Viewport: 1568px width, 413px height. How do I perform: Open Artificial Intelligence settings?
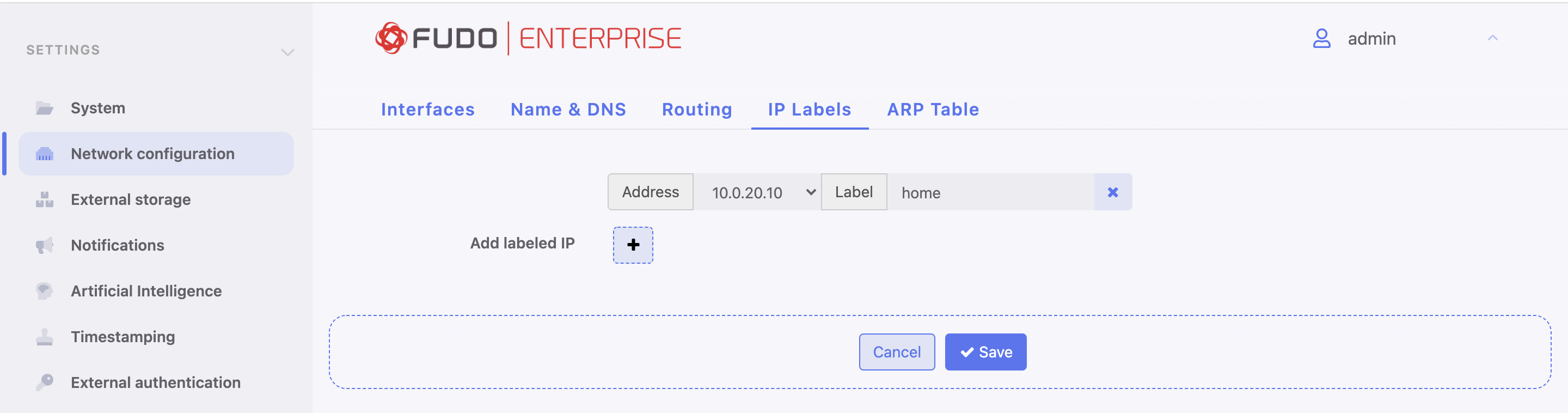pyautogui.click(x=156, y=291)
